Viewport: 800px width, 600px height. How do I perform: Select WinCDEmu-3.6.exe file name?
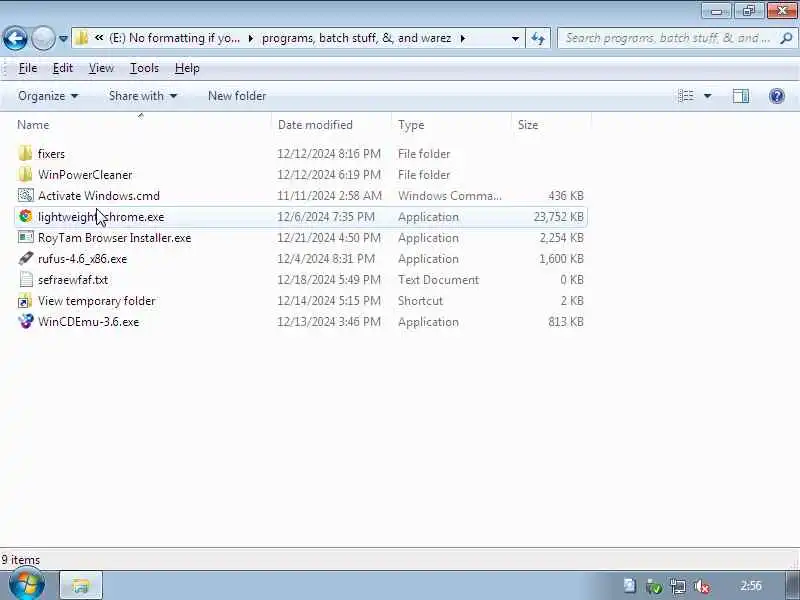(88, 322)
